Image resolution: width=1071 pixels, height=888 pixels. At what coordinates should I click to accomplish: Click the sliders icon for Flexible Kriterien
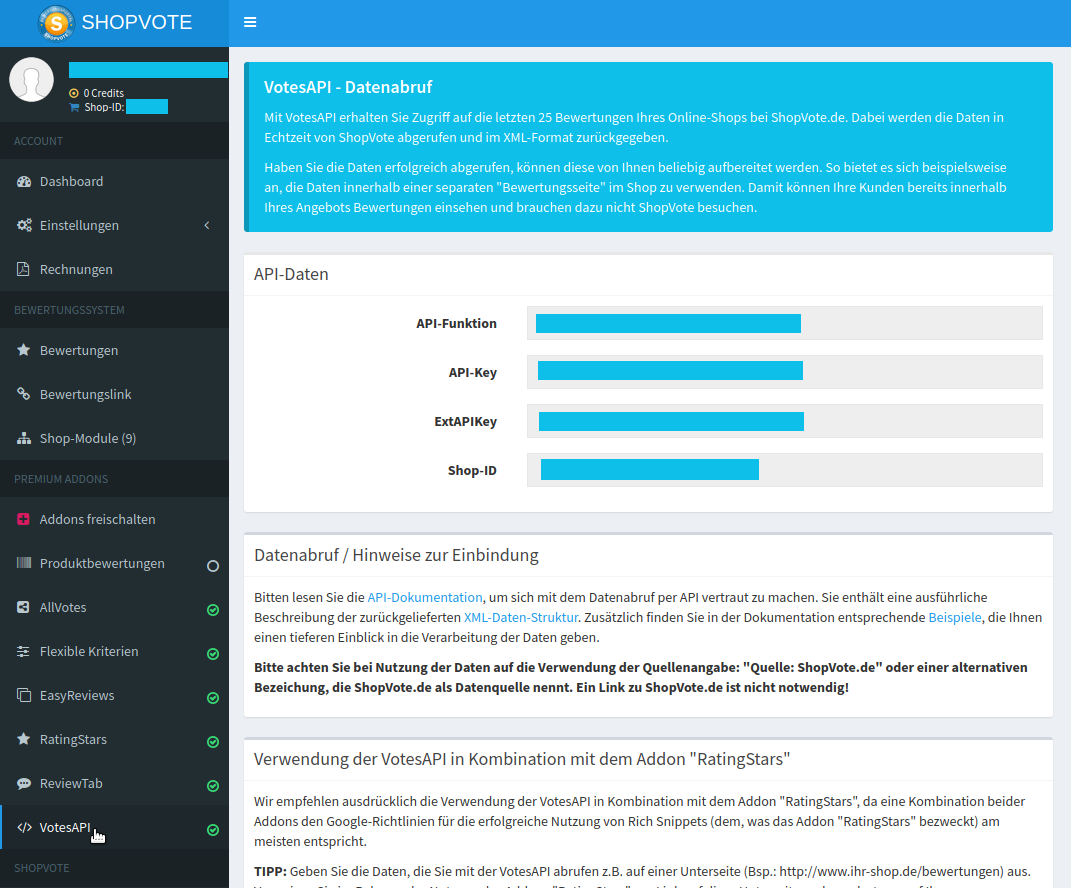23,651
